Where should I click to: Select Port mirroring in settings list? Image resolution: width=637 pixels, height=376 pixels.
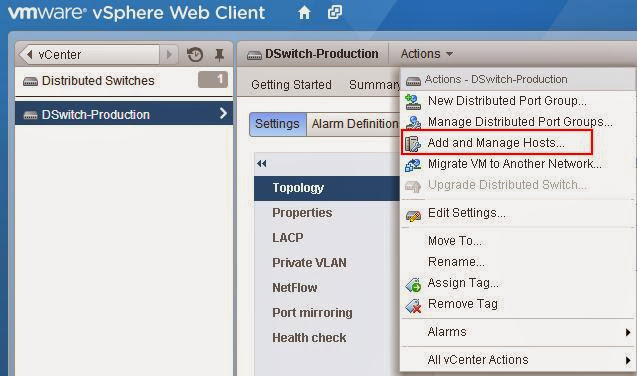[312, 313]
